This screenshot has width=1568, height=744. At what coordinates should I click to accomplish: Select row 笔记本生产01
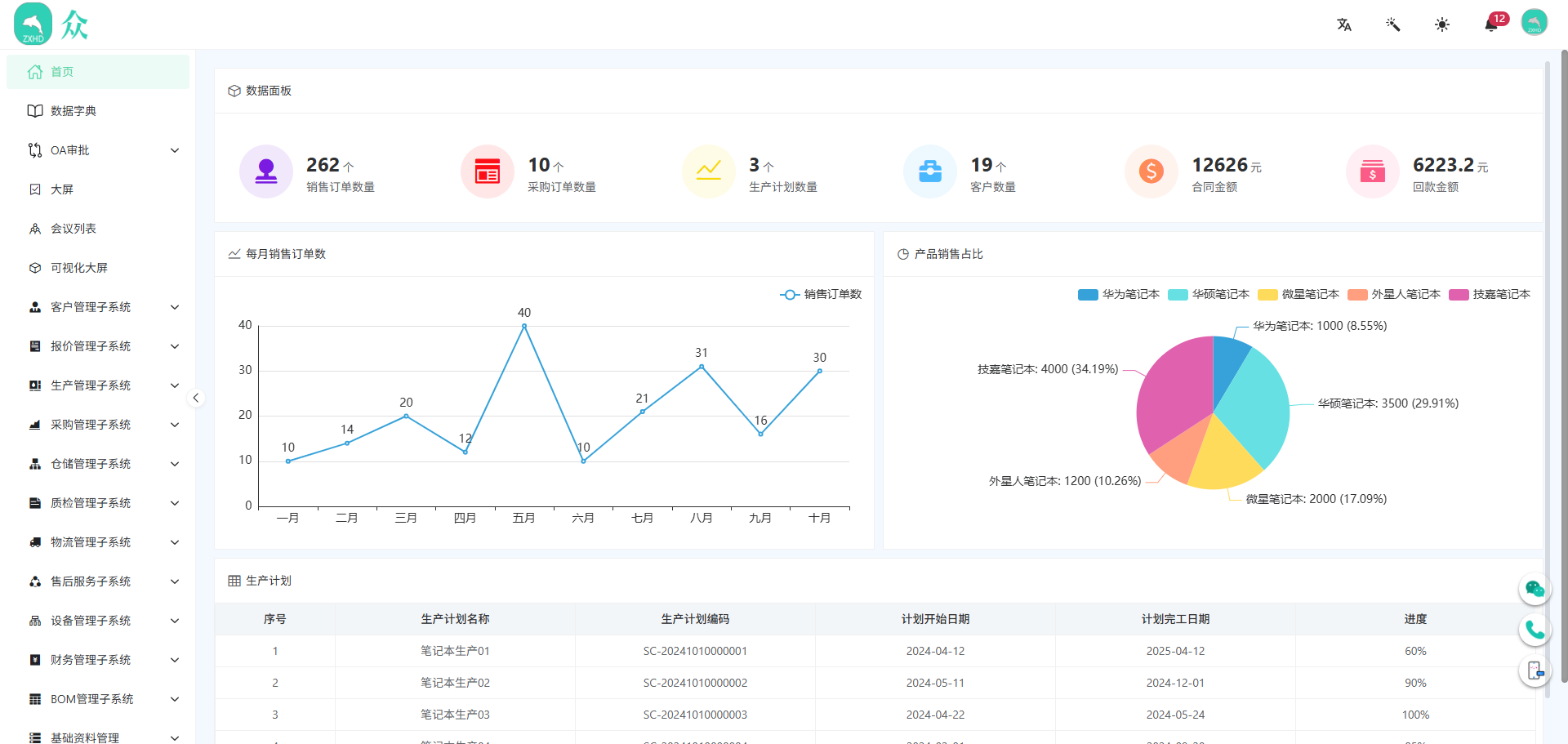[875, 651]
